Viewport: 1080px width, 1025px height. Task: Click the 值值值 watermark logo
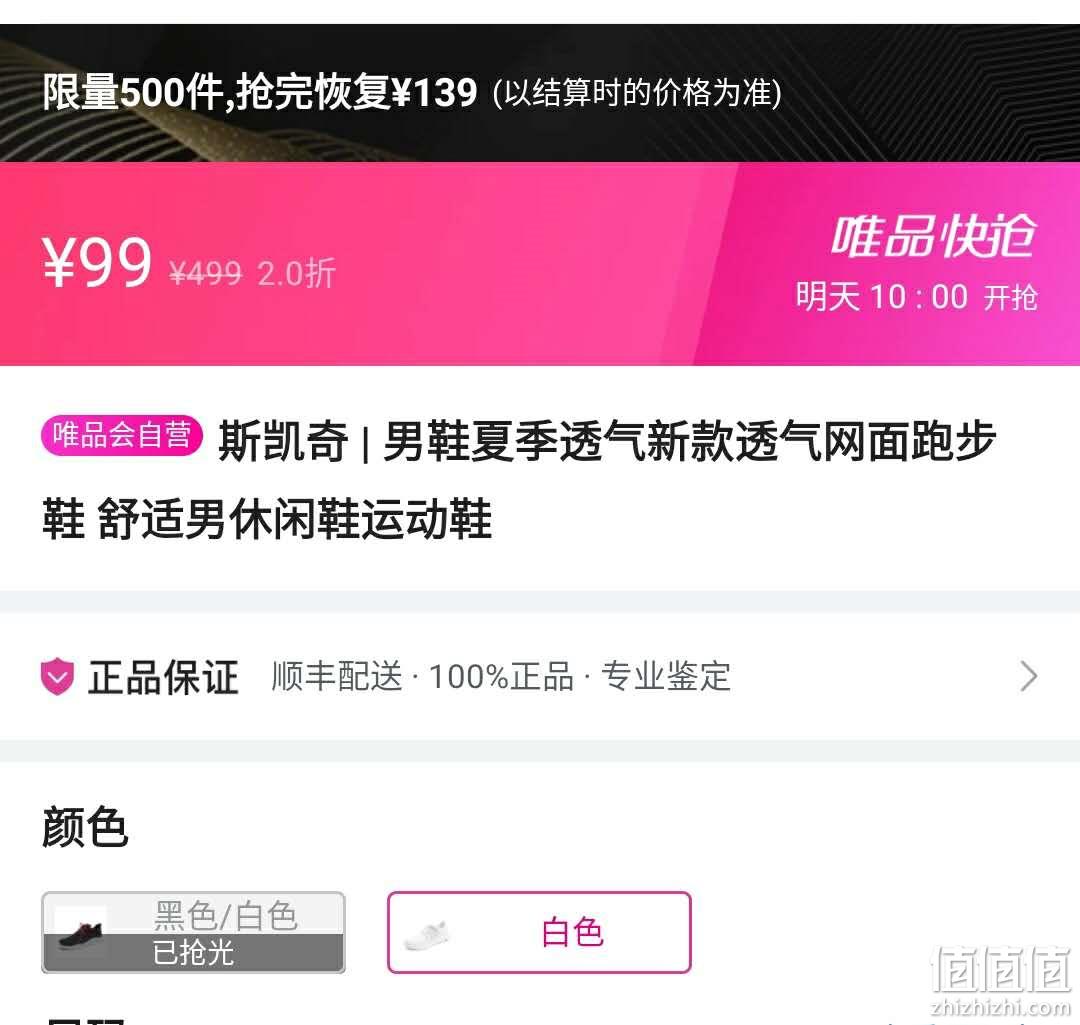pos(1001,980)
